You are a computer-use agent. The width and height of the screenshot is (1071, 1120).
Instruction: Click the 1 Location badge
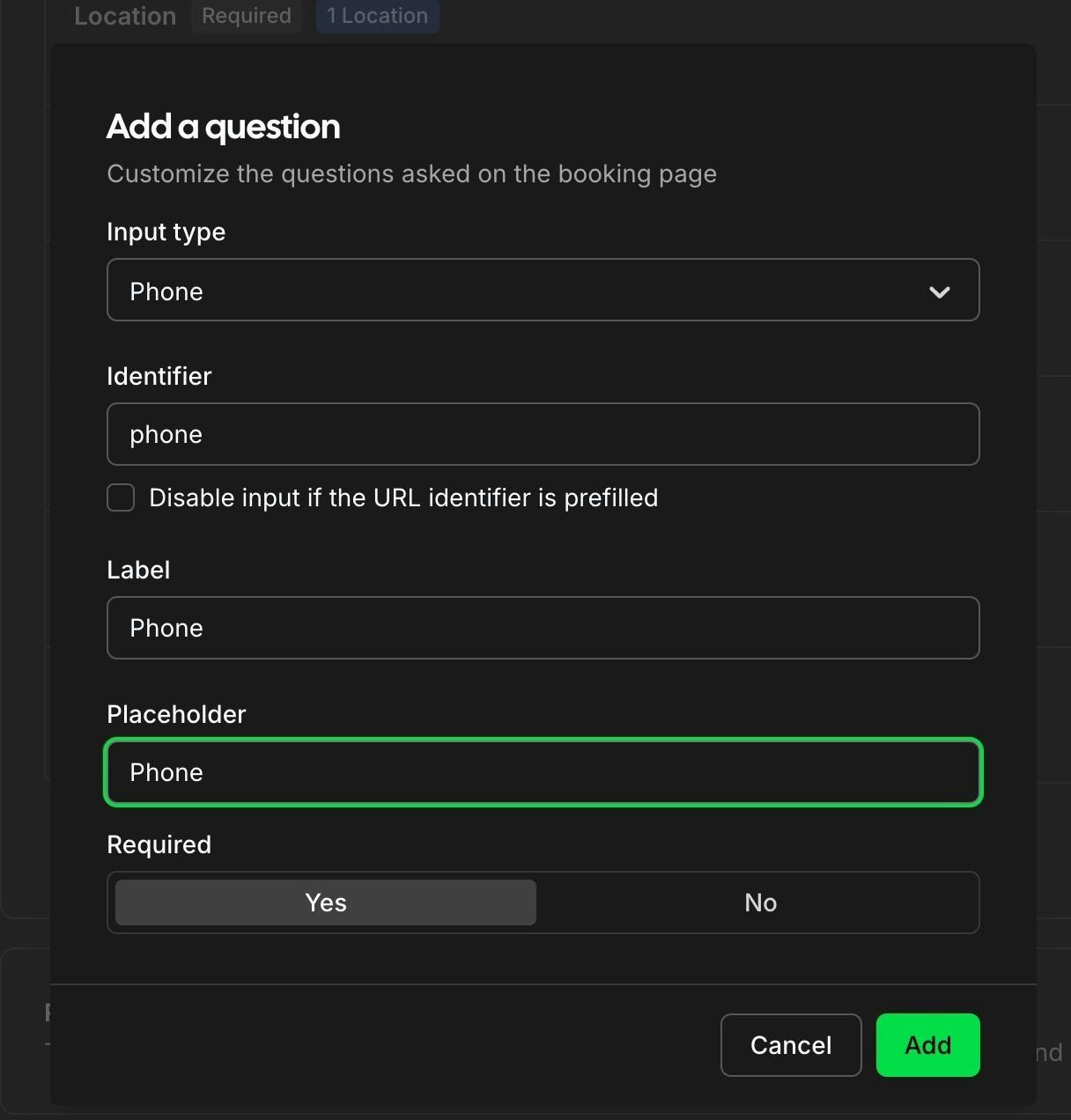(377, 16)
